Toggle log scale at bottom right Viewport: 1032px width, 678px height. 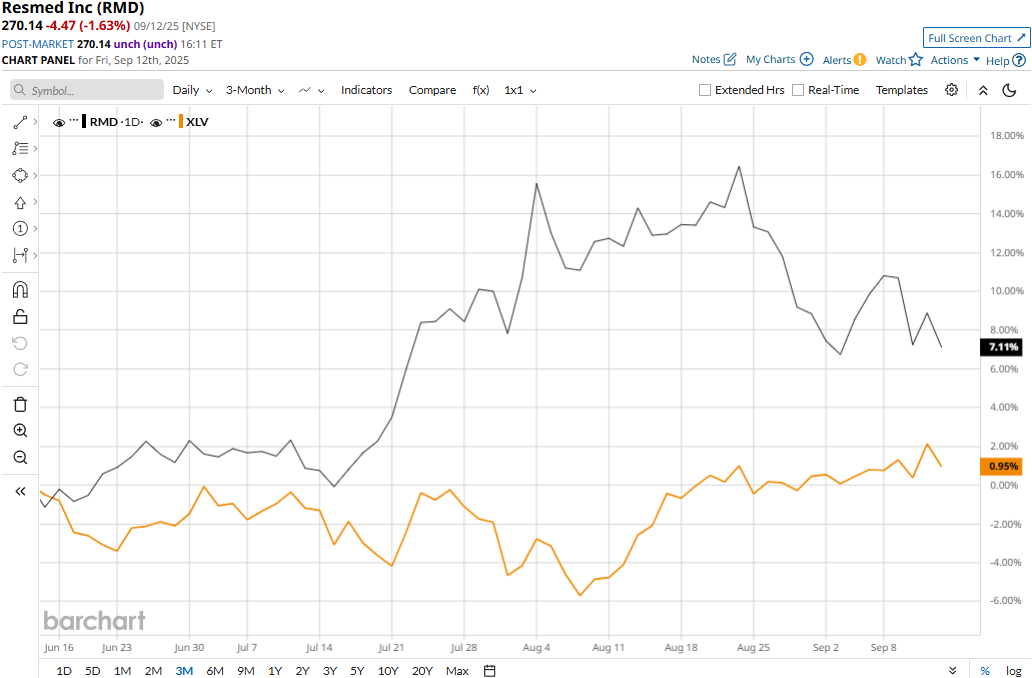coord(1014,671)
